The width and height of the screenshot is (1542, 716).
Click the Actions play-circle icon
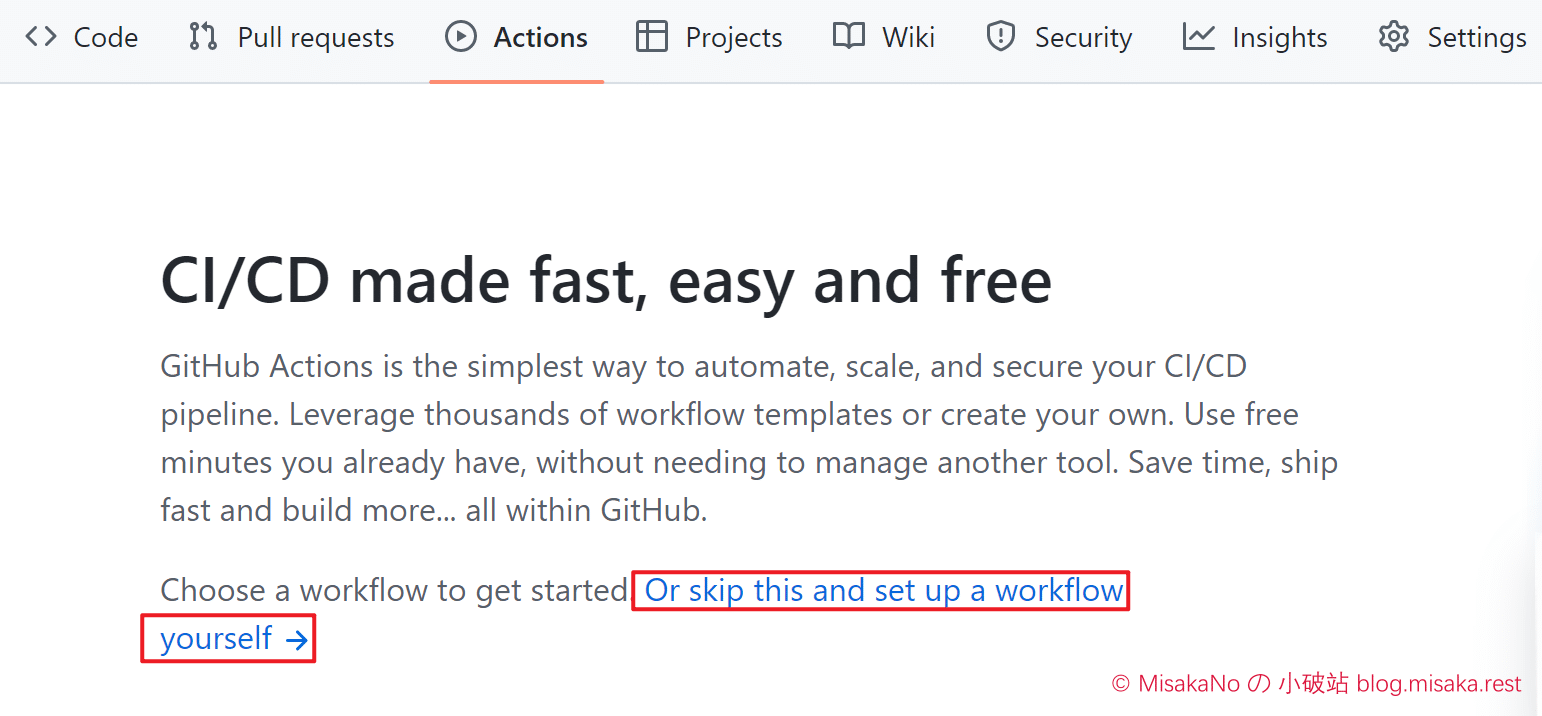(x=460, y=37)
